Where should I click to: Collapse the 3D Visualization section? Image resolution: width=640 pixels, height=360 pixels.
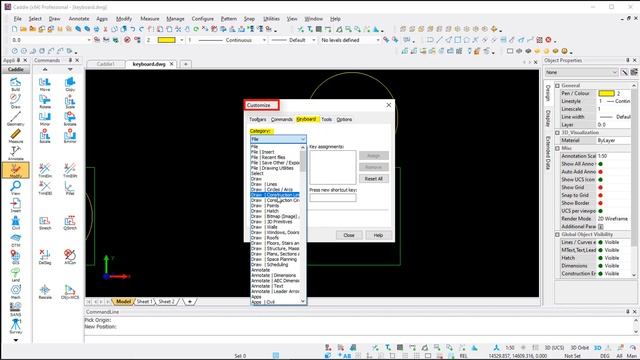click(x=557, y=133)
